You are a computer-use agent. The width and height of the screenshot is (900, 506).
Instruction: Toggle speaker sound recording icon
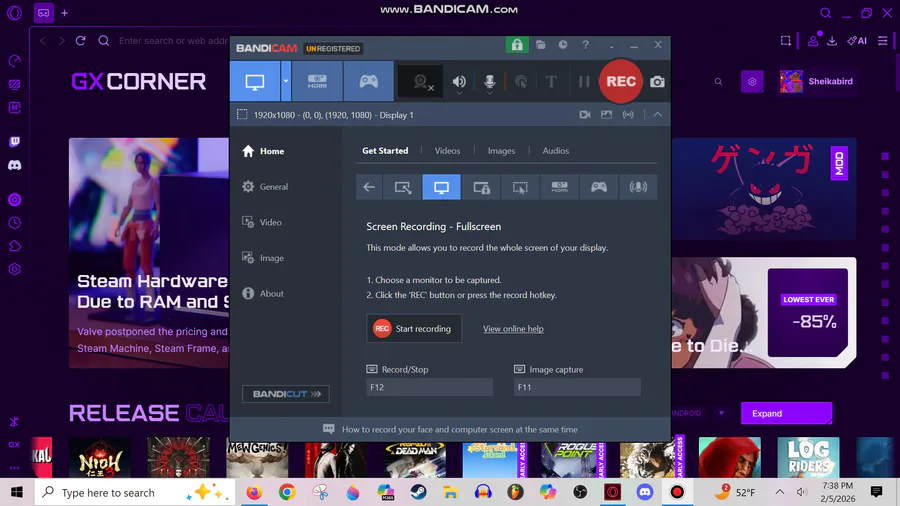[x=459, y=82]
